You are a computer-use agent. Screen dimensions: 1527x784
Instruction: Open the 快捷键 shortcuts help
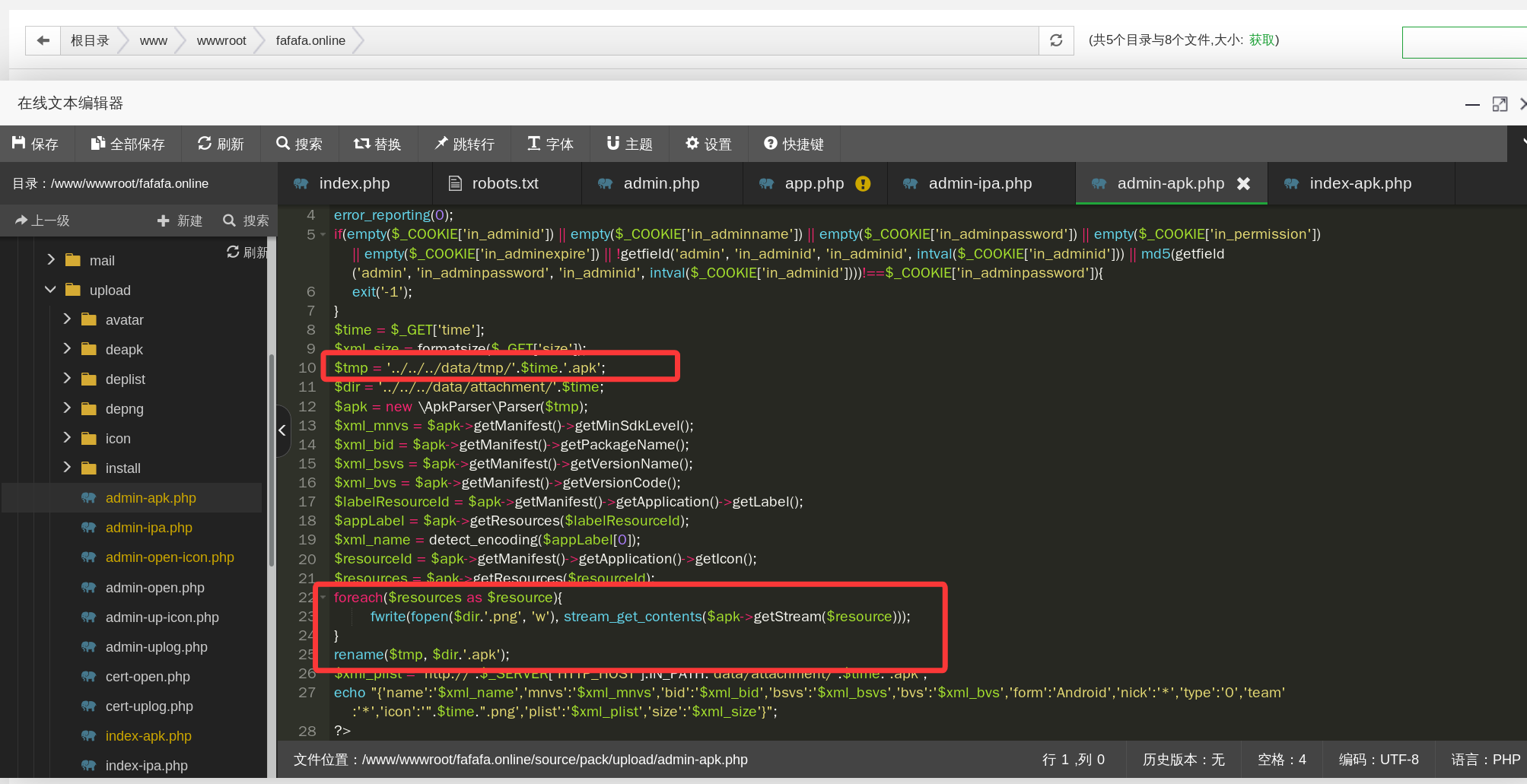click(x=794, y=144)
